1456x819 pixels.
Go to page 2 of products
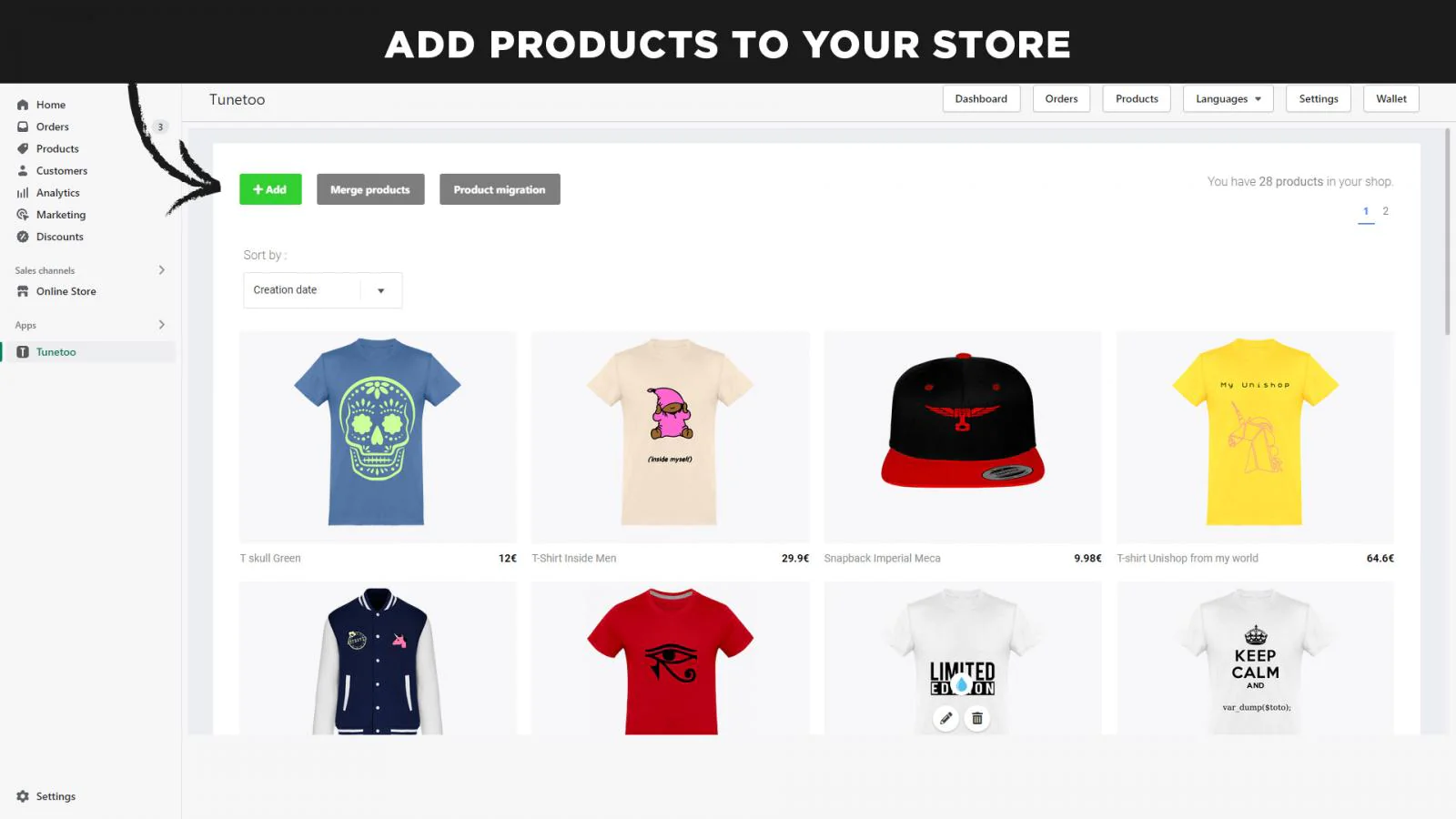1386,211
